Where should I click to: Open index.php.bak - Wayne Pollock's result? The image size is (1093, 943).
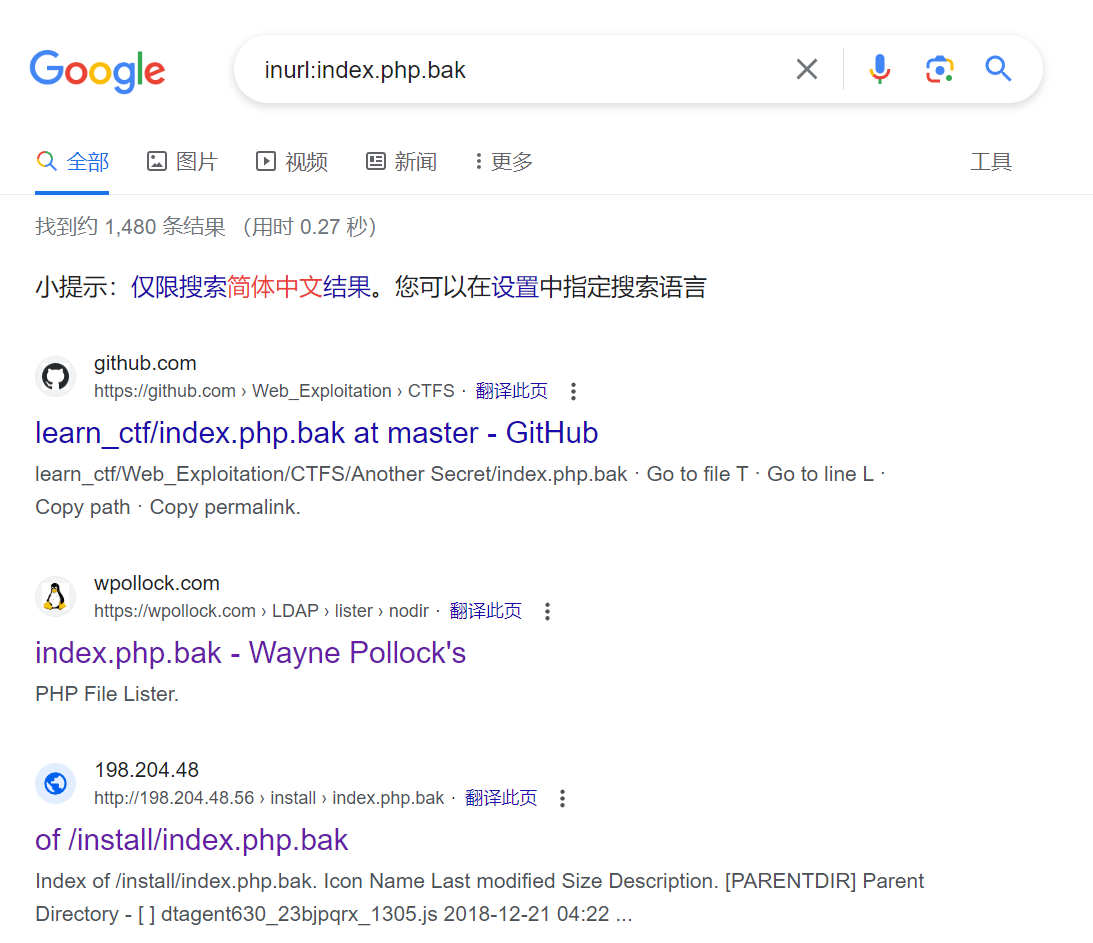[250, 653]
